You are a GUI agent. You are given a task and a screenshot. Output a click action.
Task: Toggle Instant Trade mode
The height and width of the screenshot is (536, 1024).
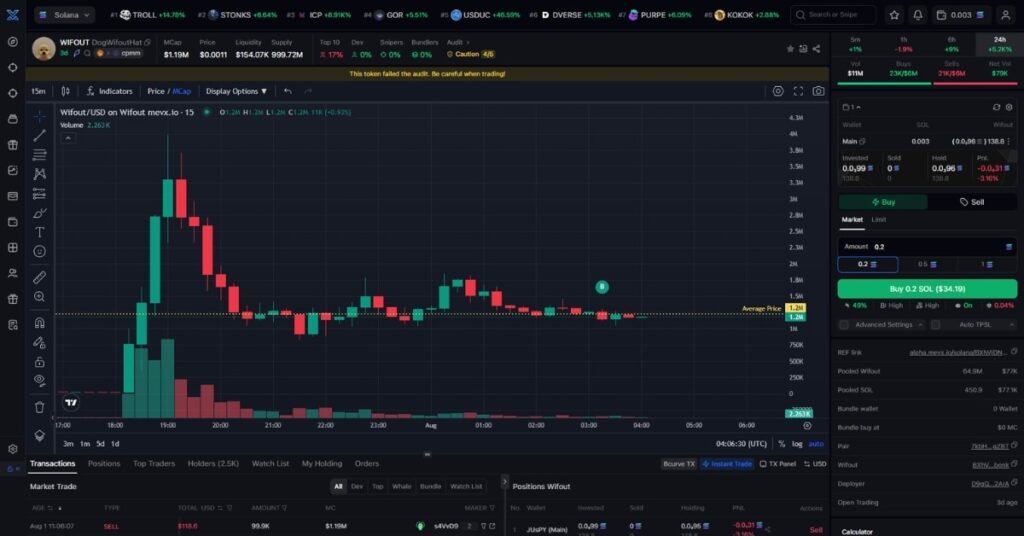[727, 464]
